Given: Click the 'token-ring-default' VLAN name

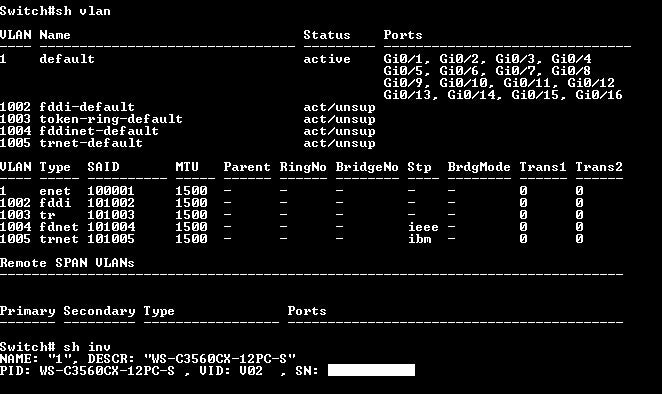Looking at the screenshot, I should [111, 119].
